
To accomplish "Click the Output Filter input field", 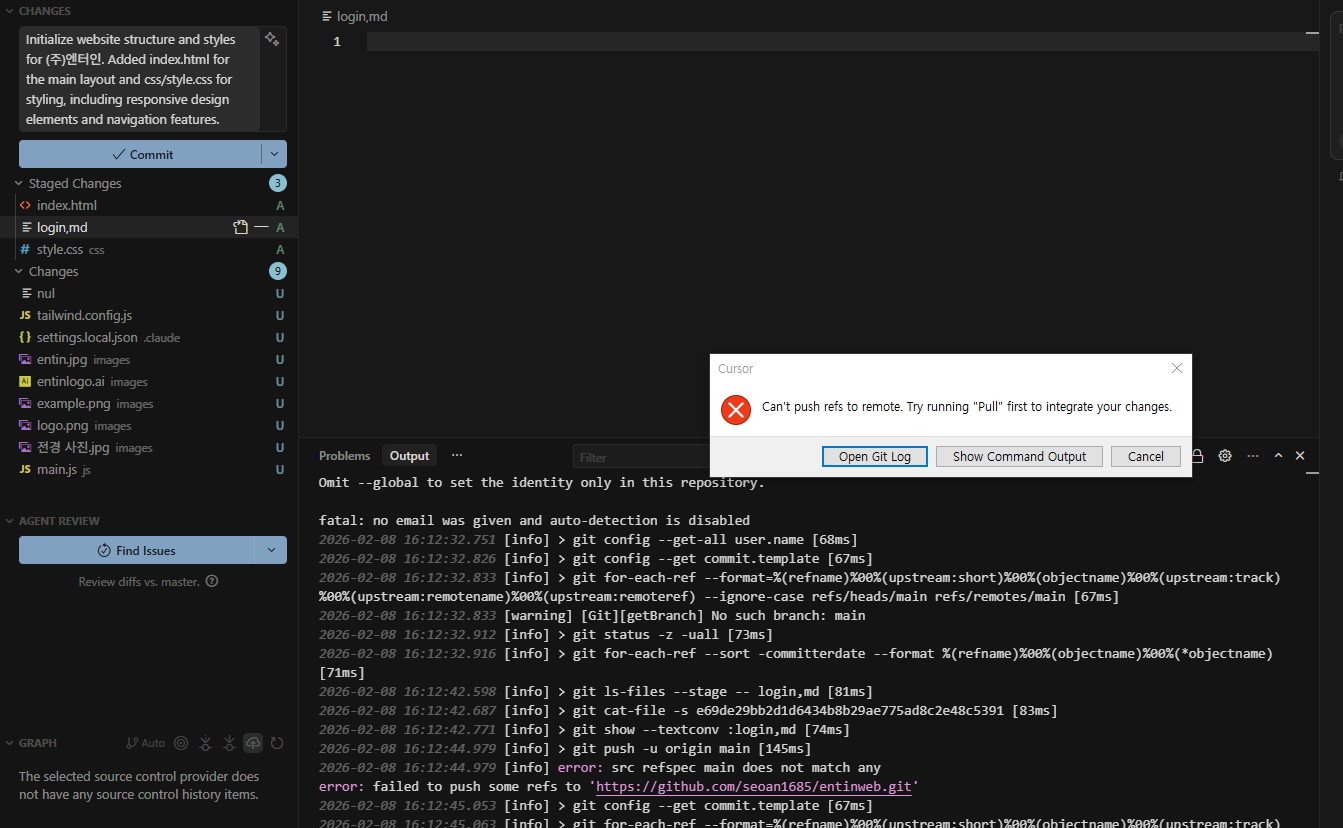I will (x=641, y=457).
